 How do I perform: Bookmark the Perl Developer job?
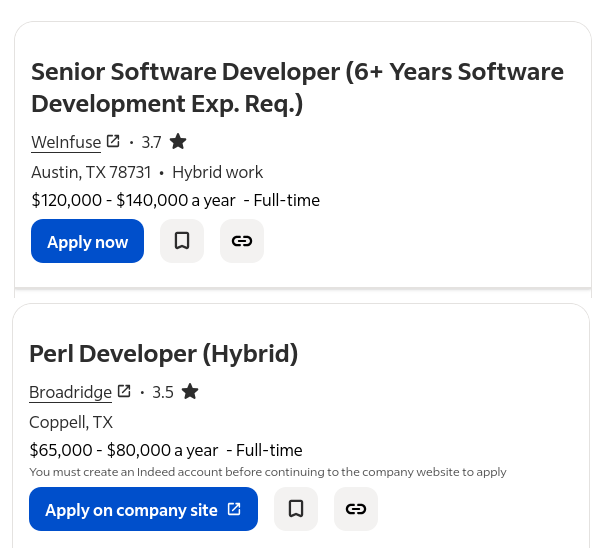(x=296, y=509)
